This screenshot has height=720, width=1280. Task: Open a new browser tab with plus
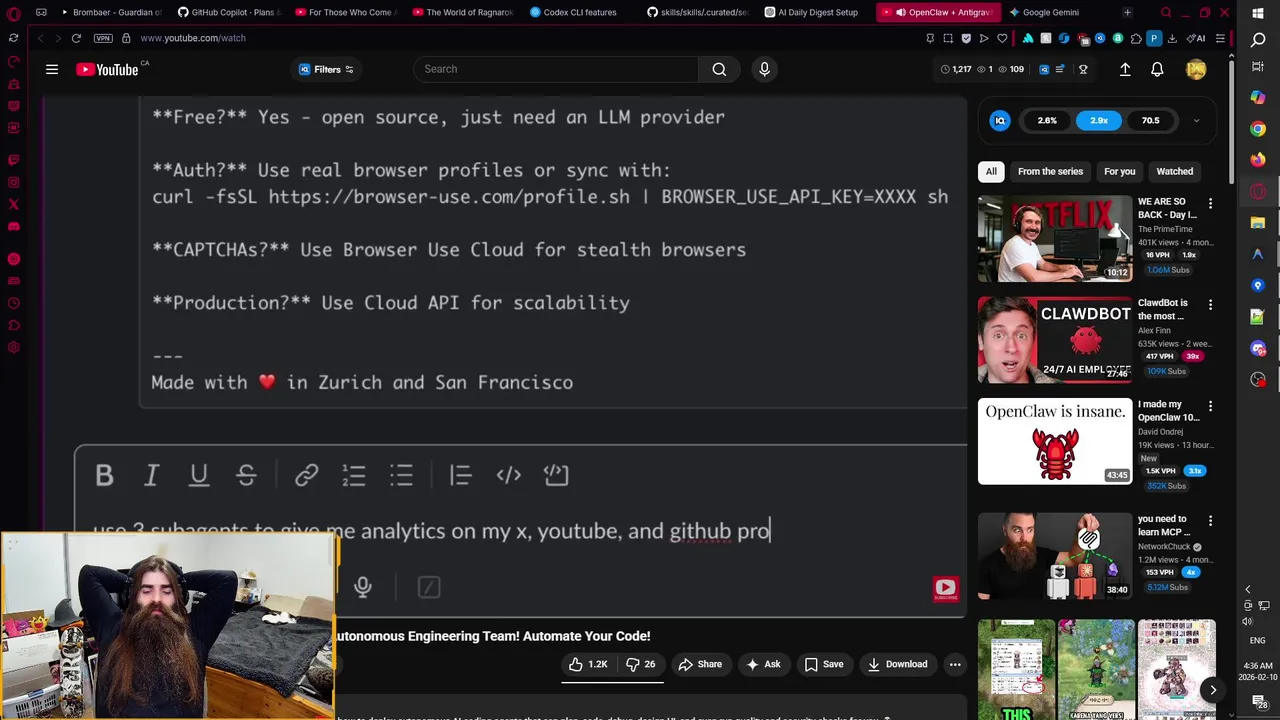click(1128, 12)
